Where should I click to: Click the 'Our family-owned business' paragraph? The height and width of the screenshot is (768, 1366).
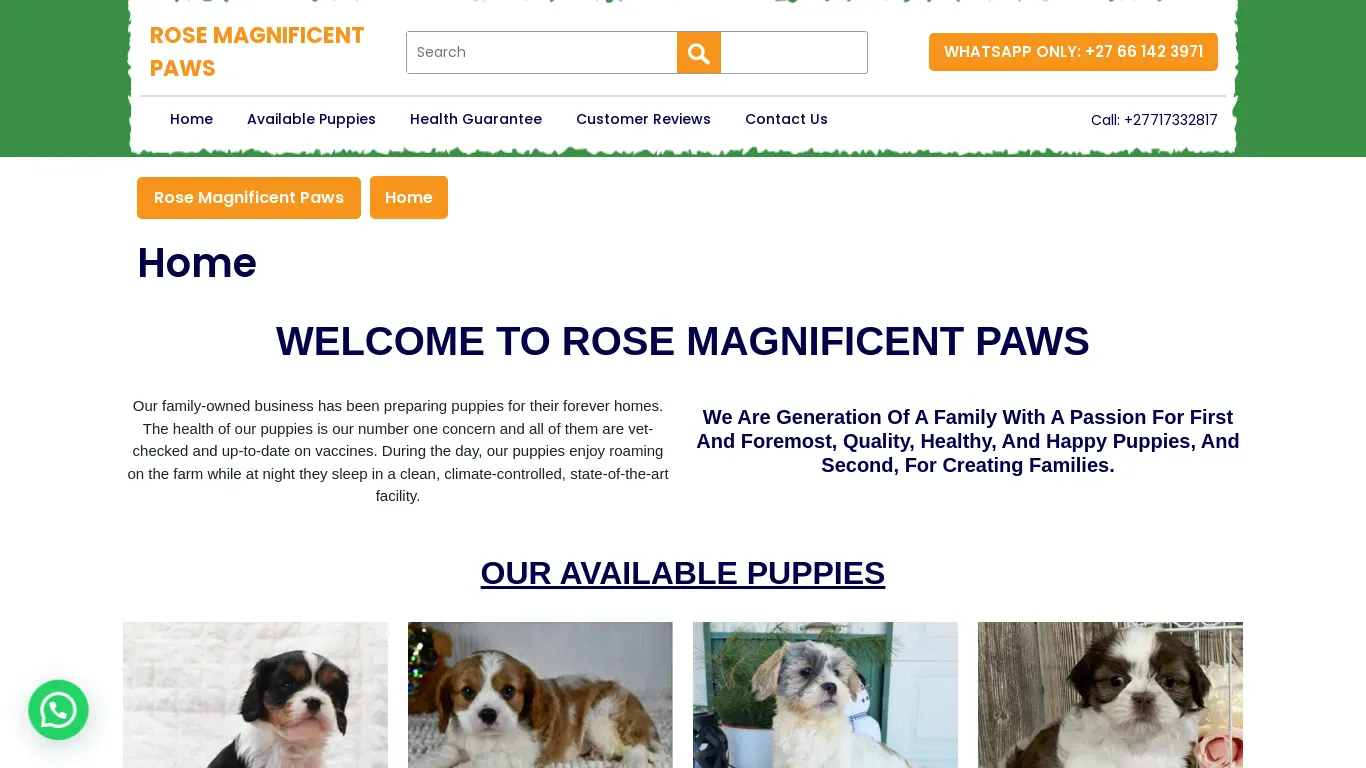tap(398, 451)
